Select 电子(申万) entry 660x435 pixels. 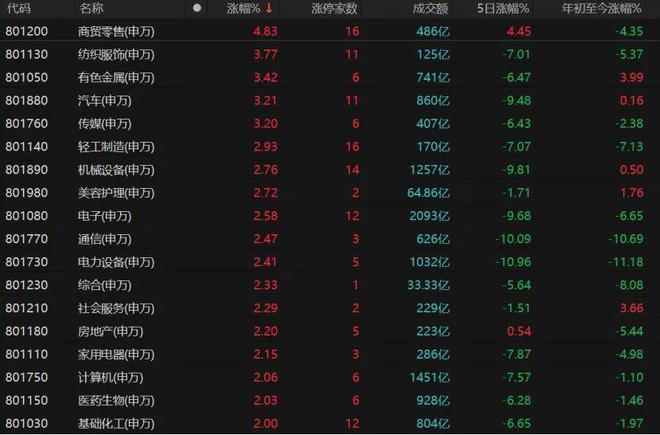pyautogui.click(x=105, y=216)
